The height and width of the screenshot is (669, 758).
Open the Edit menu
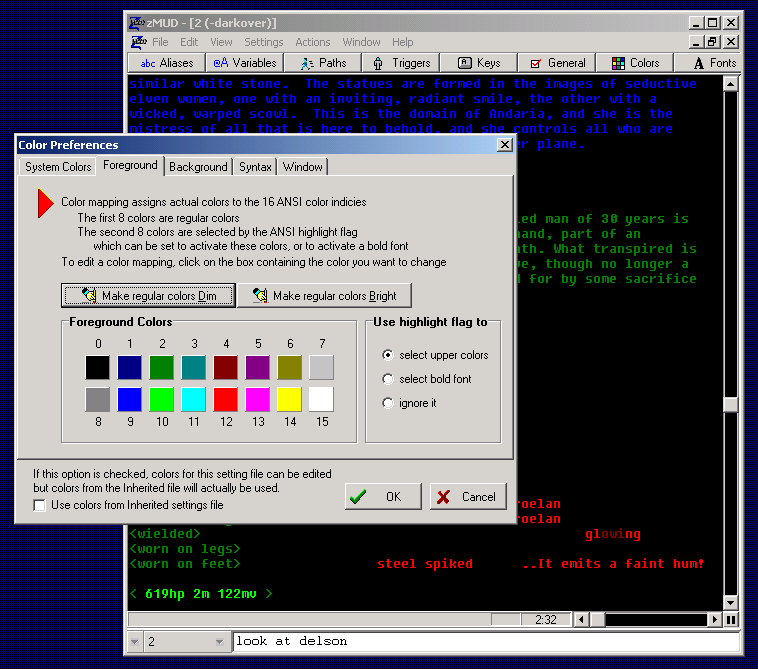pos(189,42)
